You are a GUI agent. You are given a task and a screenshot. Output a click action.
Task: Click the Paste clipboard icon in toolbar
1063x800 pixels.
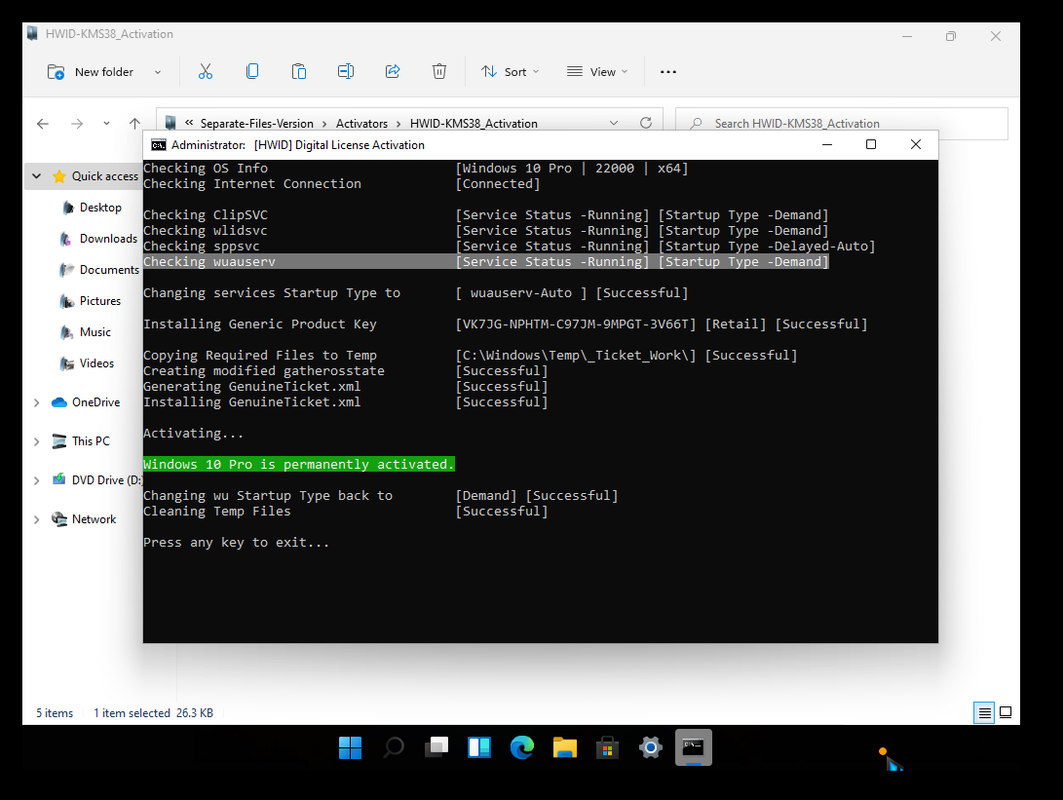pyautogui.click(x=299, y=71)
